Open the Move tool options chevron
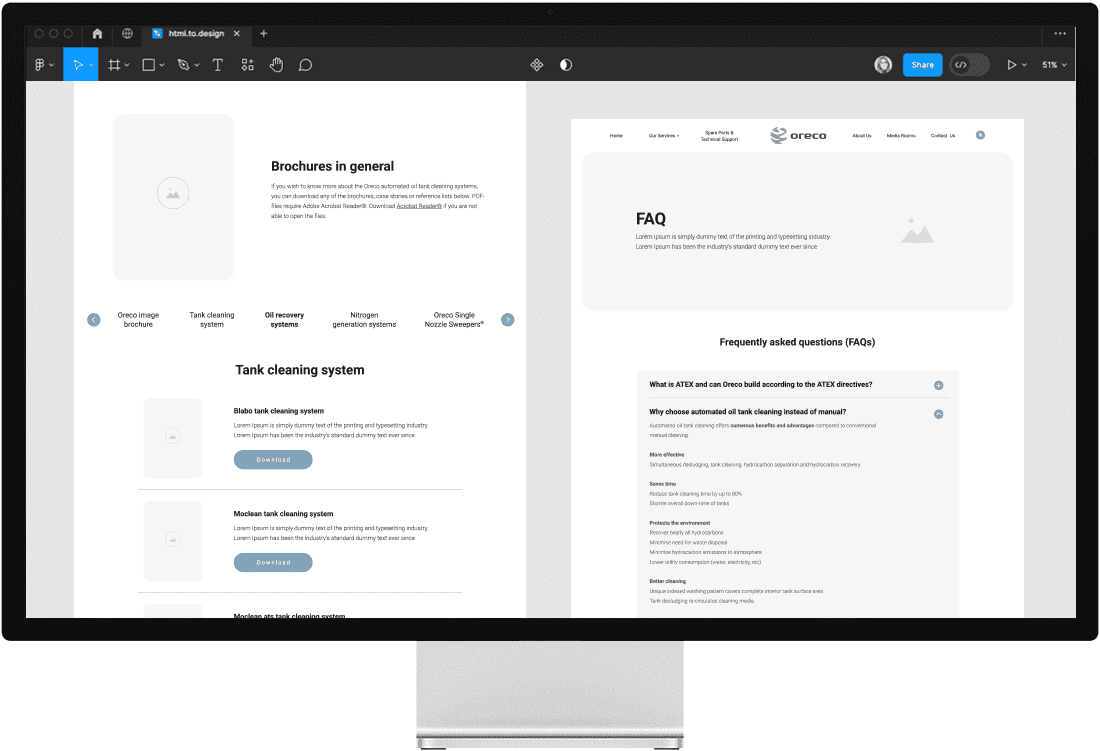1100x751 pixels. point(91,65)
